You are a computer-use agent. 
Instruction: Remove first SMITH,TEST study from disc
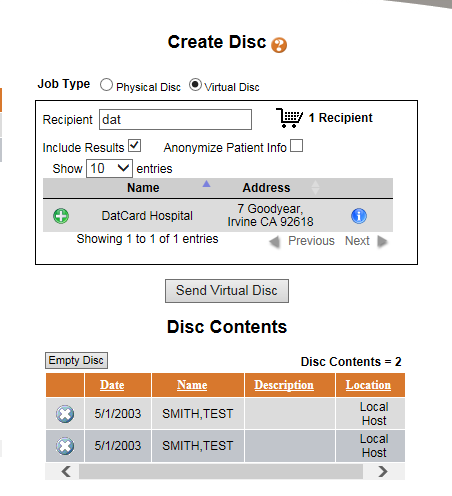[65, 414]
